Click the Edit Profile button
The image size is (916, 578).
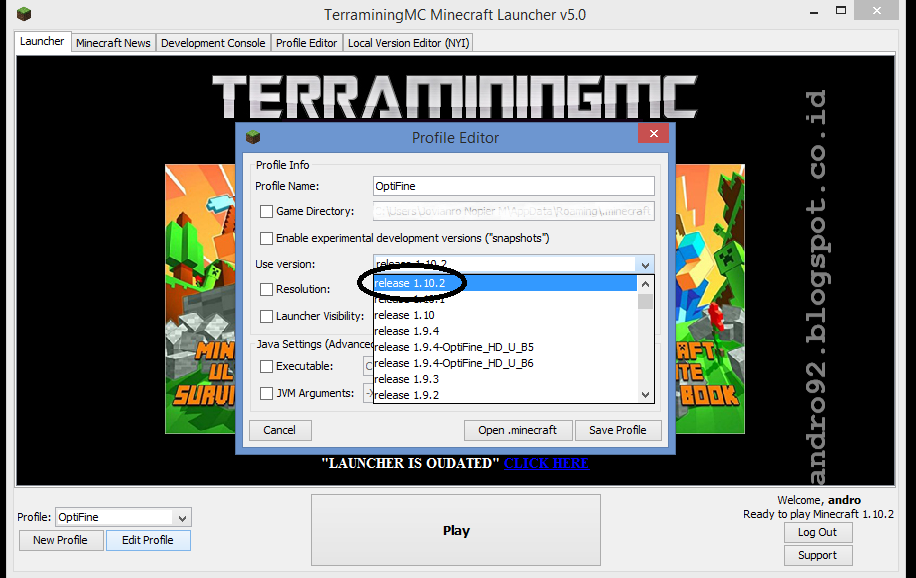[x=148, y=540]
